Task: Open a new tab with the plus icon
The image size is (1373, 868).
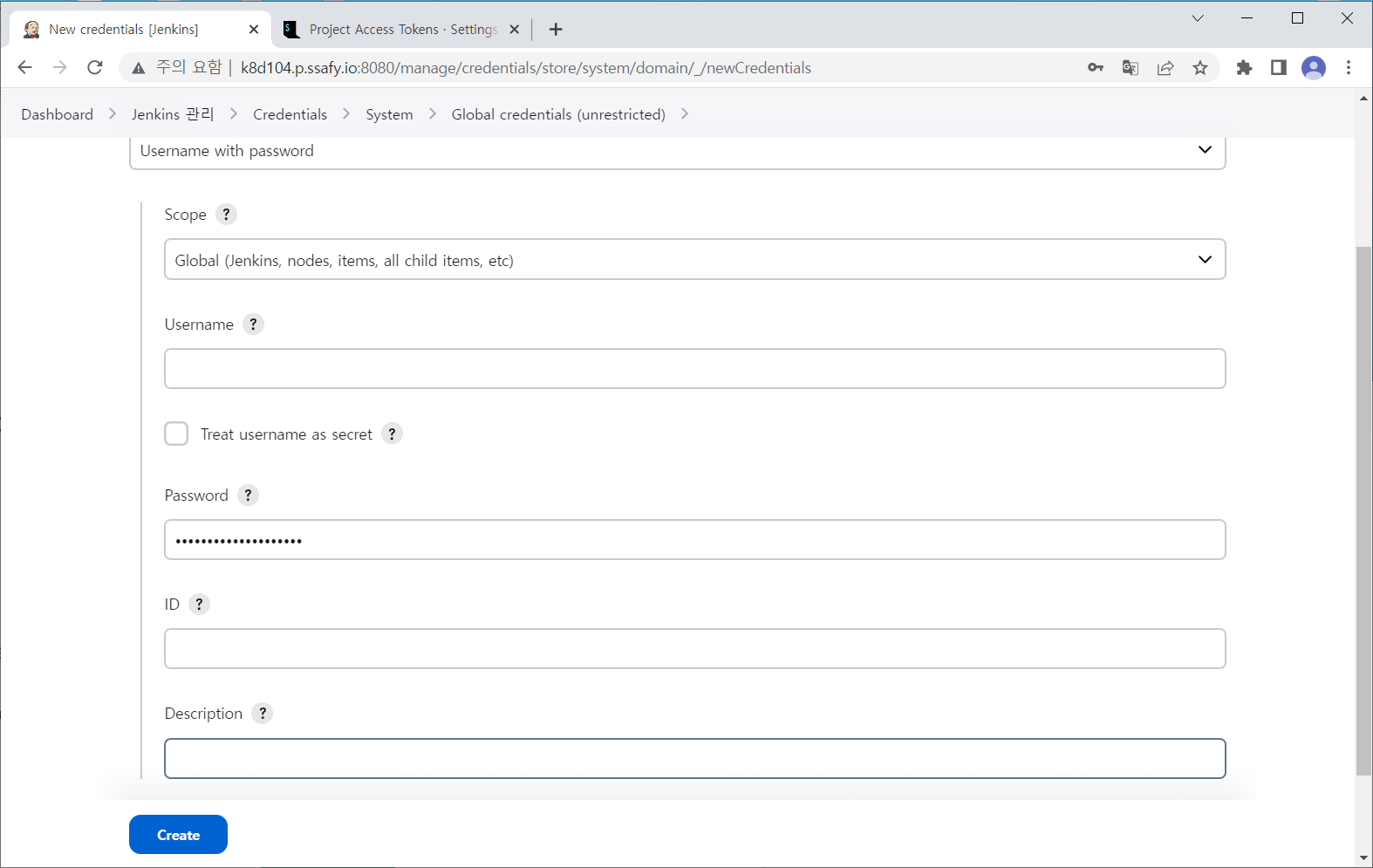Action: pyautogui.click(x=556, y=30)
